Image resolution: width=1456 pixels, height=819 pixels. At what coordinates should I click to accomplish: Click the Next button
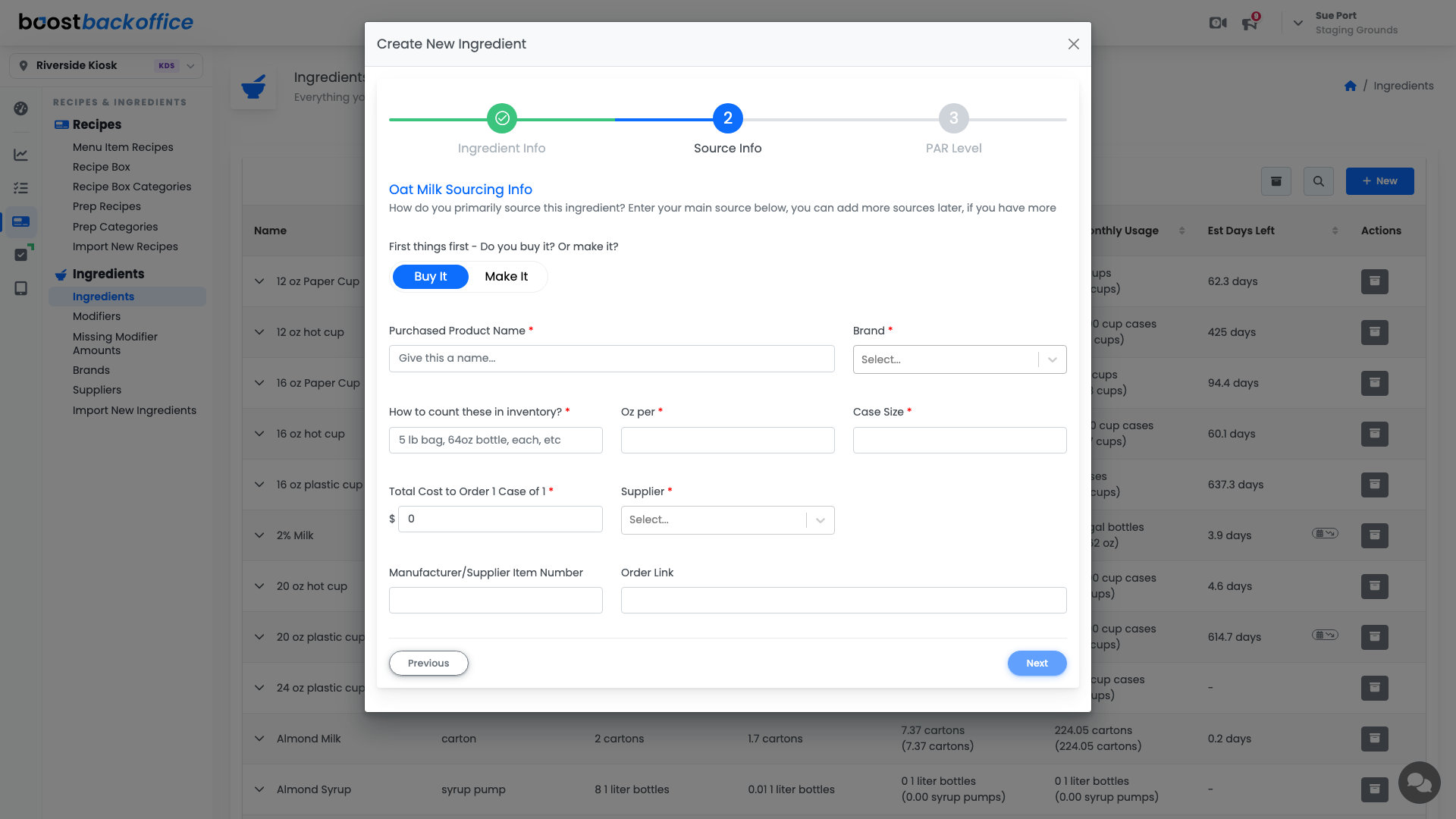pos(1037,664)
